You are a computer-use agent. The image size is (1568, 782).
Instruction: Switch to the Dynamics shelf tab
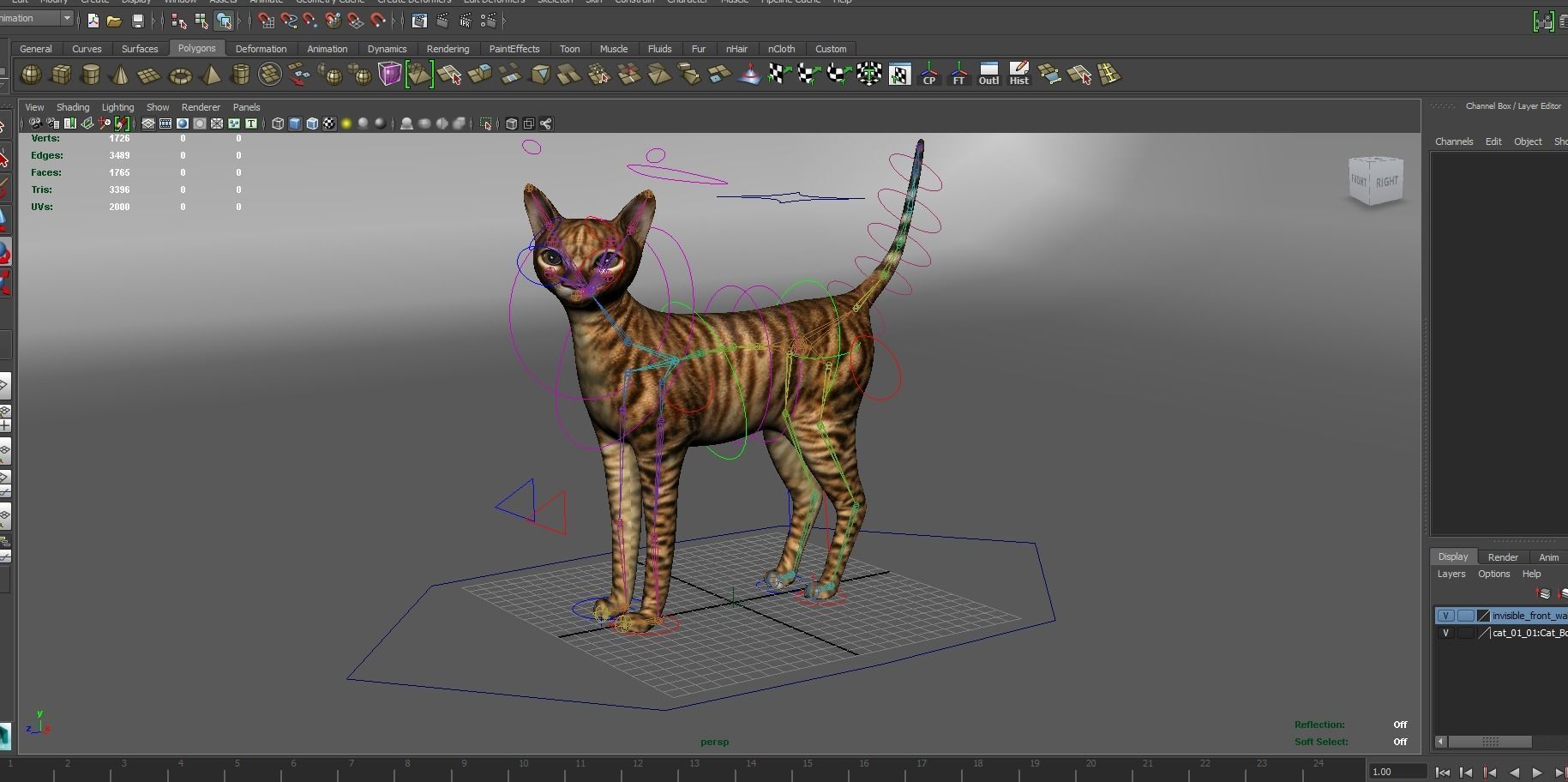pyautogui.click(x=387, y=49)
